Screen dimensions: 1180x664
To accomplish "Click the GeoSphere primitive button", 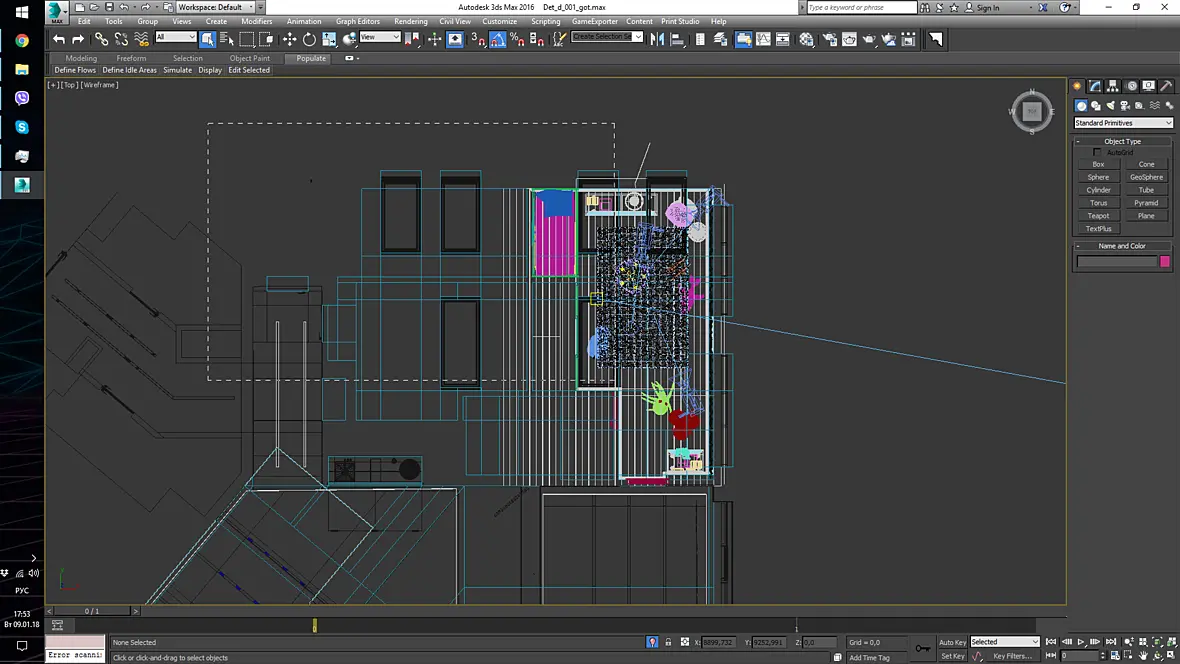I will (x=1146, y=177).
